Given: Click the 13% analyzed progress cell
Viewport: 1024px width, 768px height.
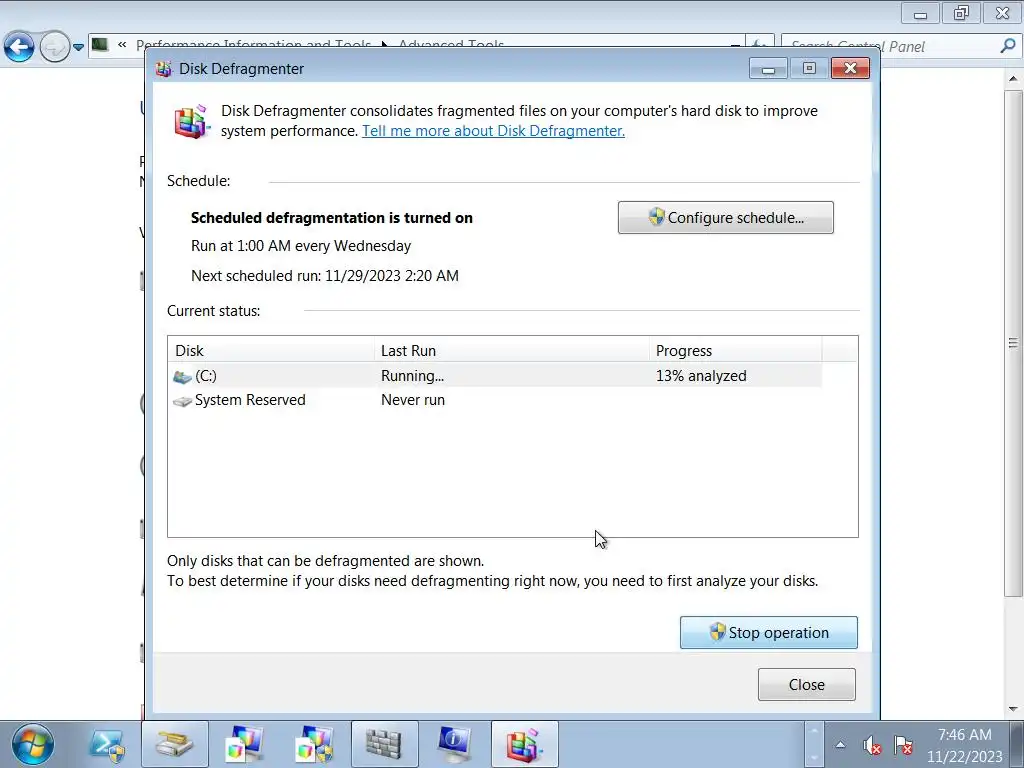Looking at the screenshot, I should [x=701, y=376].
